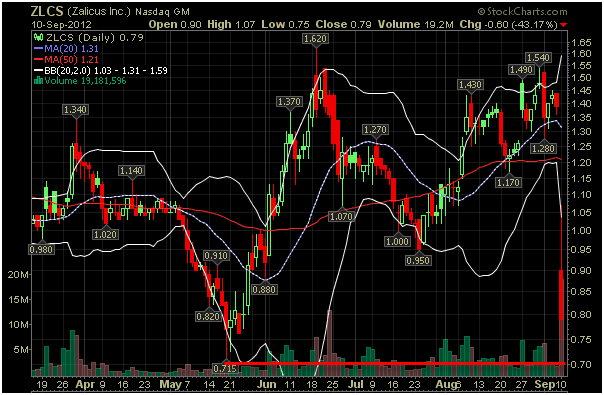Click the 1.140 price label

tap(131, 171)
